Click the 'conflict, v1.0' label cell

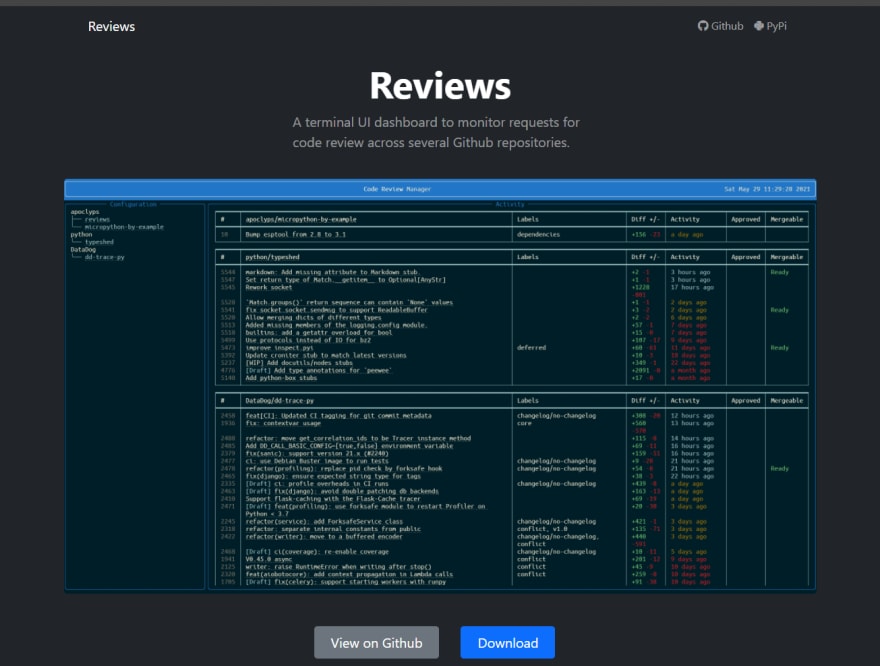click(x=542, y=529)
